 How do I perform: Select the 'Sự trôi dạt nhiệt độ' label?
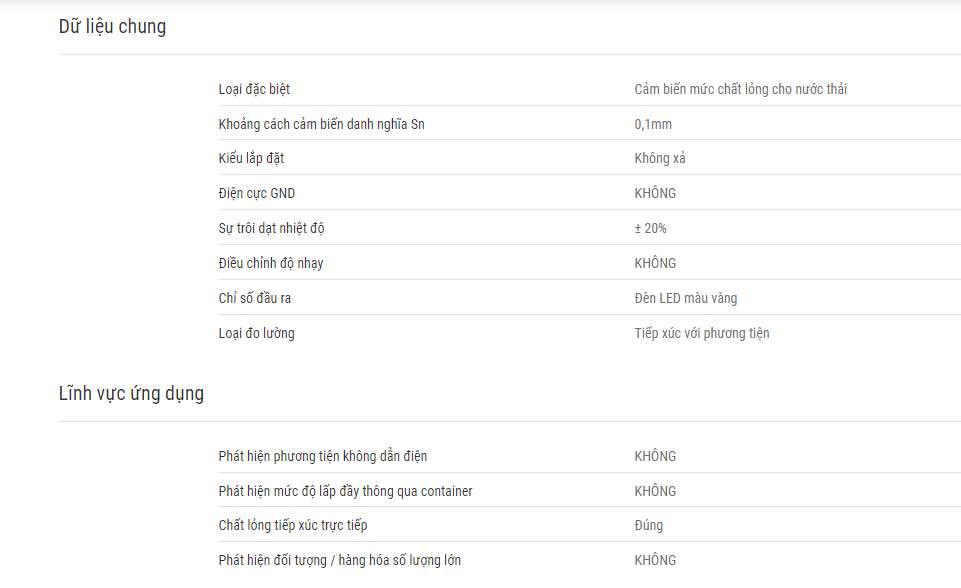point(272,229)
